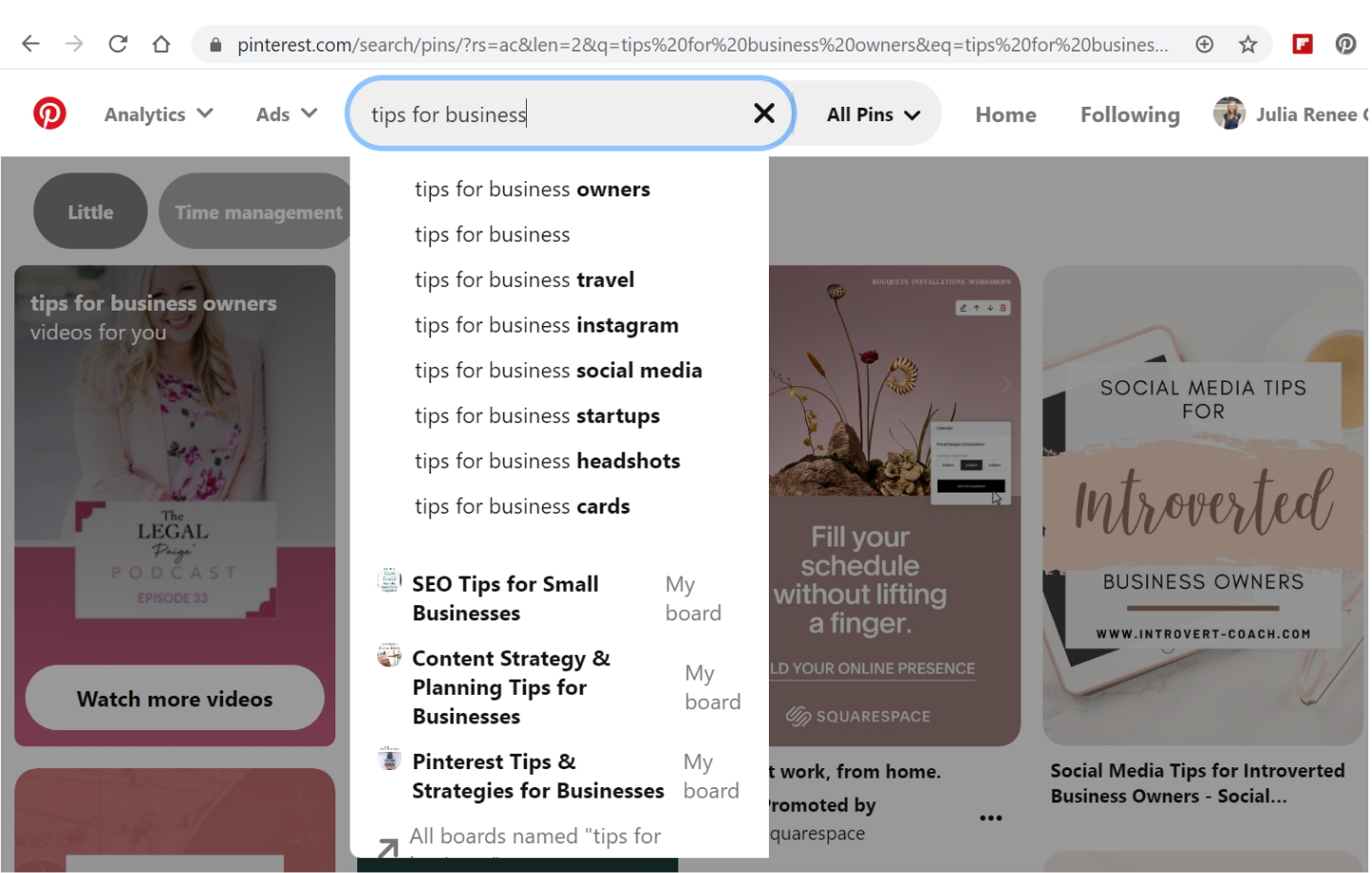Click the browser forward arrow
The image size is (1372, 873).
coord(74,44)
